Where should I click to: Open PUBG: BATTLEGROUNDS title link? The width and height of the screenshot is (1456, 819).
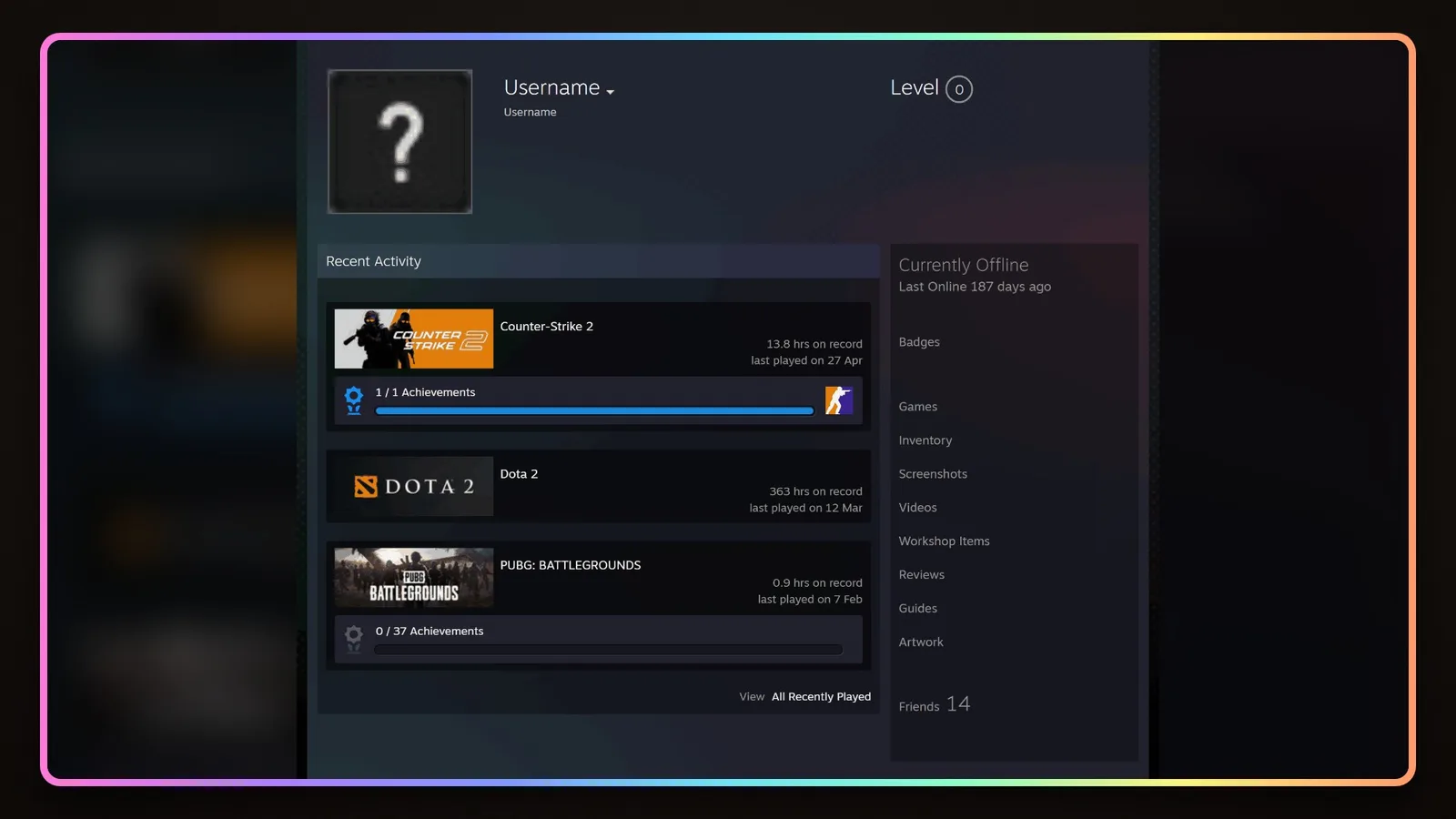[571, 565]
